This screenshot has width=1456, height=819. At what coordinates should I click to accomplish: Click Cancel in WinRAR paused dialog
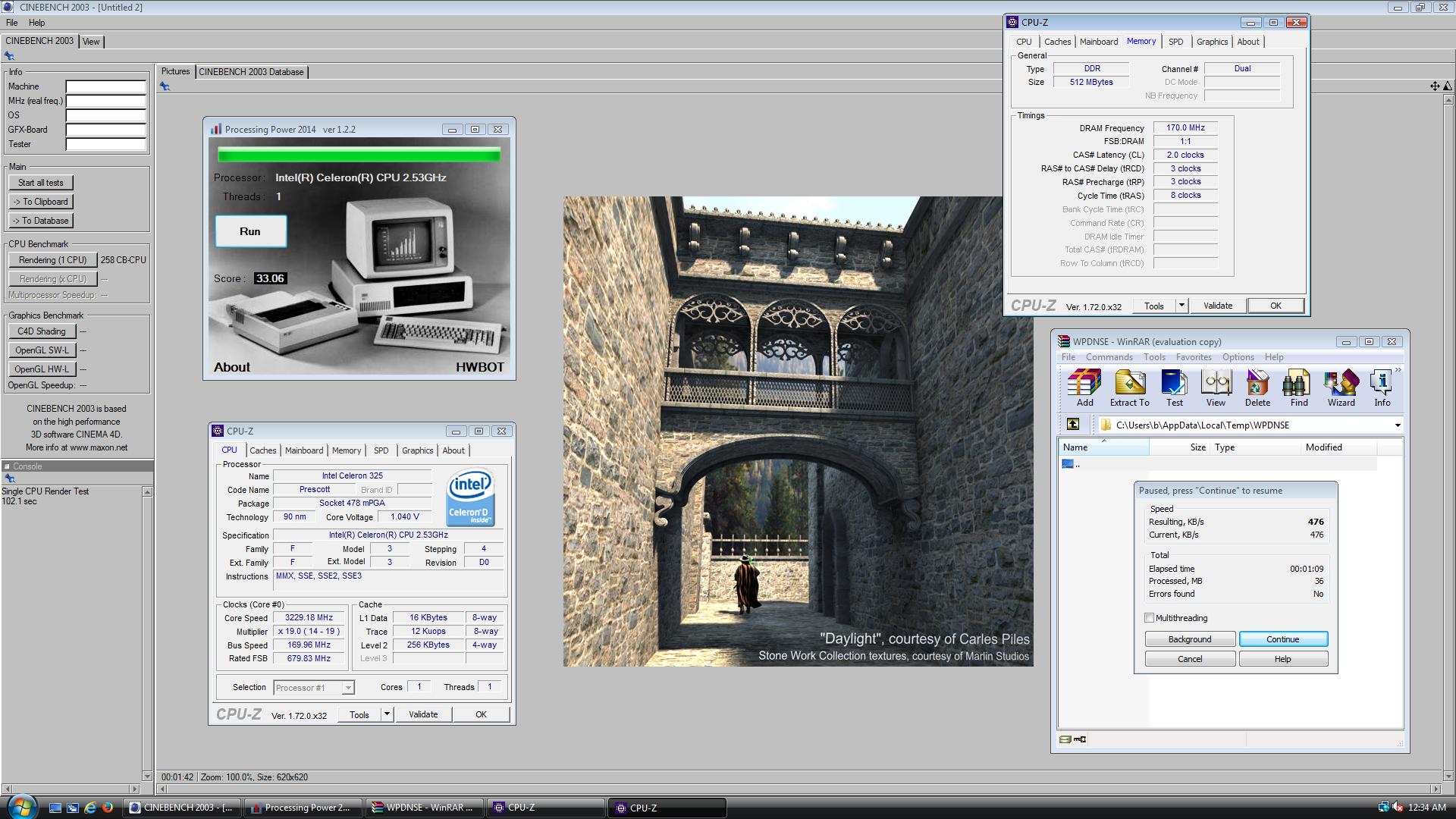(1190, 659)
